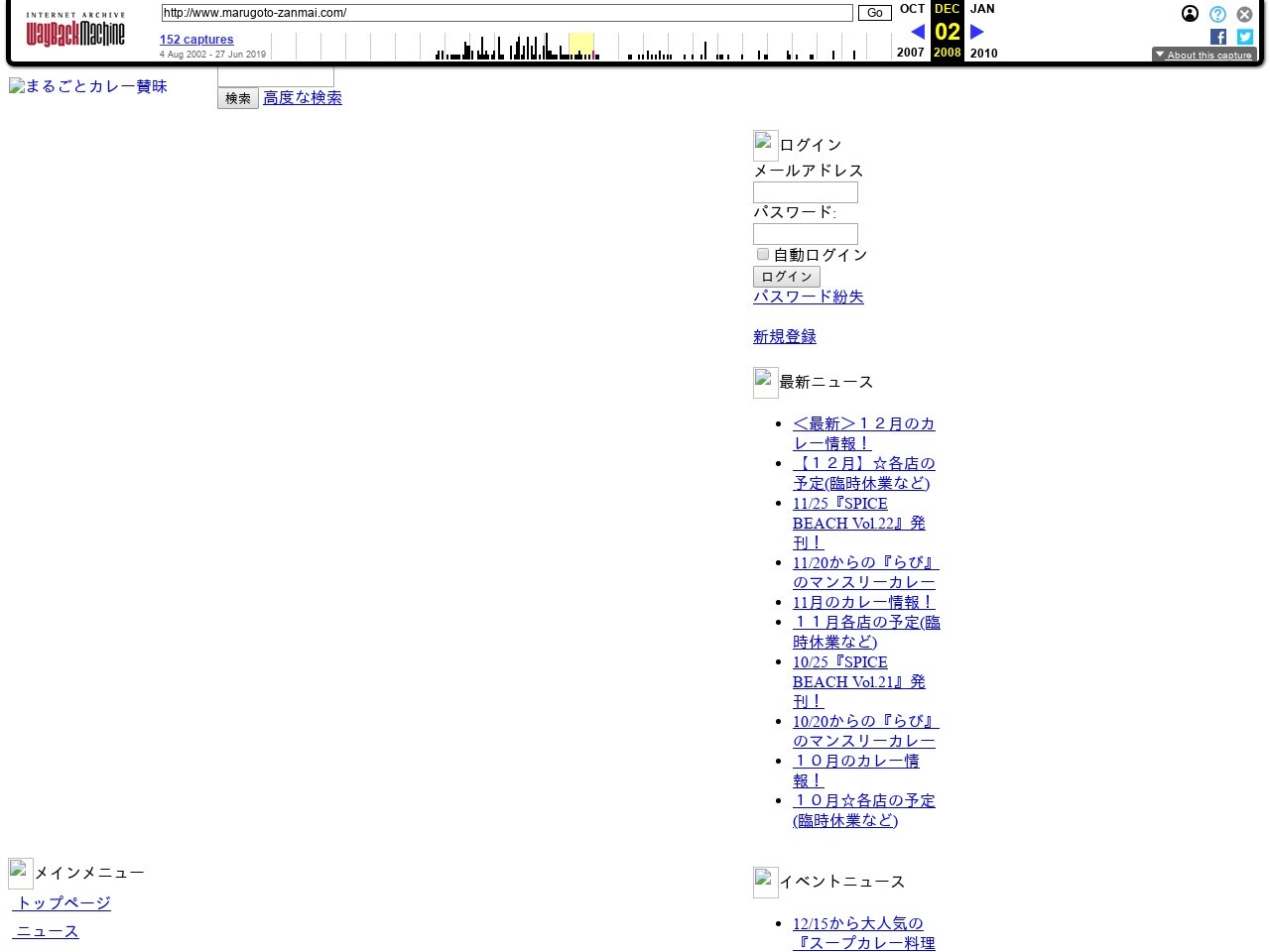This screenshot has height=952, width=1270.
Task: Enable the 自動ログイン checkbox
Action: 762,254
